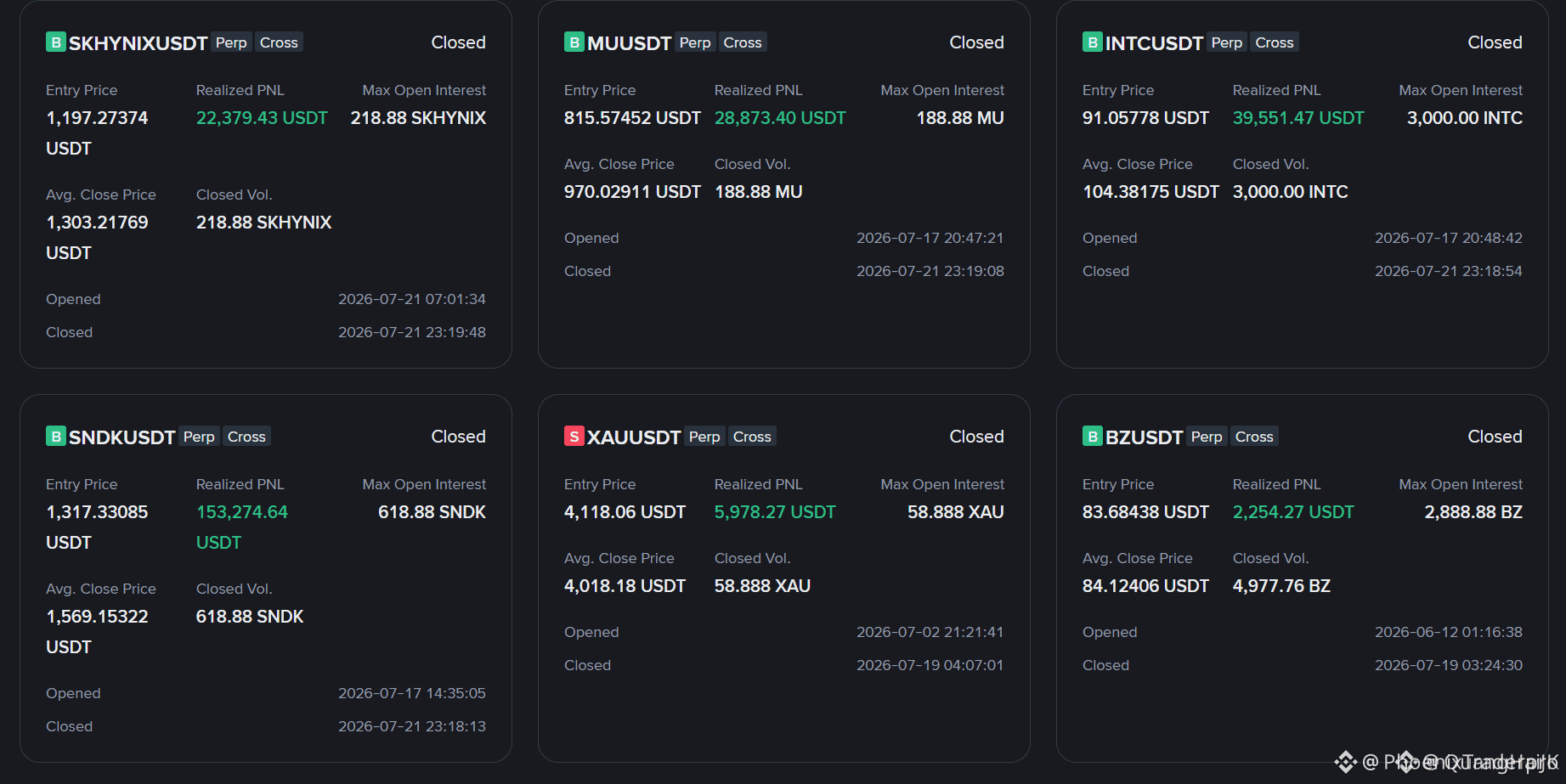The image size is (1566, 784).
Task: Select the Cross tag on MUUSDT card
Action: (743, 42)
